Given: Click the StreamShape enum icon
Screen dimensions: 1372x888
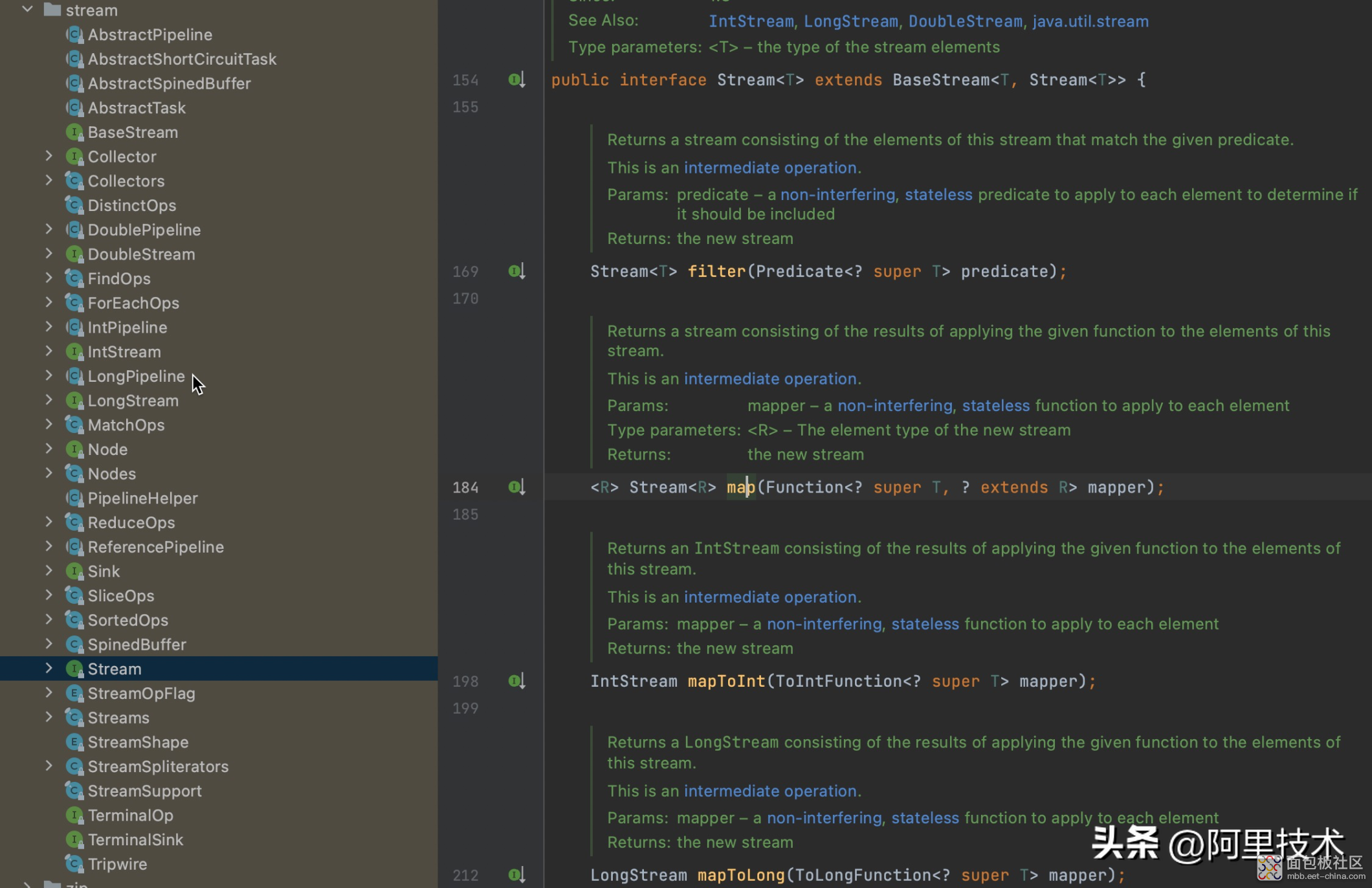Looking at the screenshot, I should (75, 742).
